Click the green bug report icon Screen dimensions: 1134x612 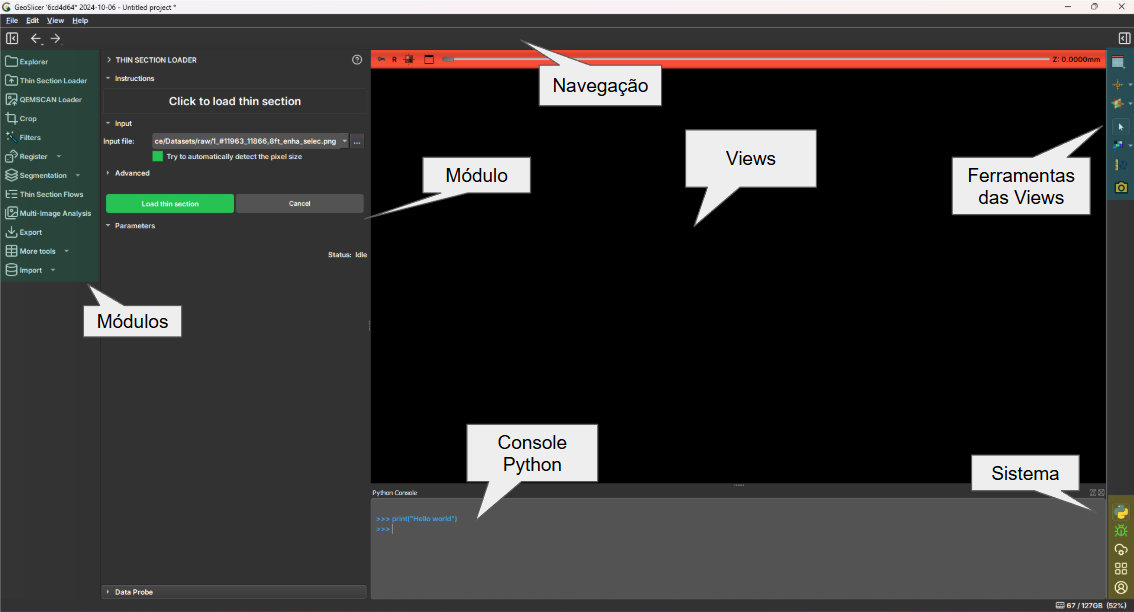point(1121,531)
